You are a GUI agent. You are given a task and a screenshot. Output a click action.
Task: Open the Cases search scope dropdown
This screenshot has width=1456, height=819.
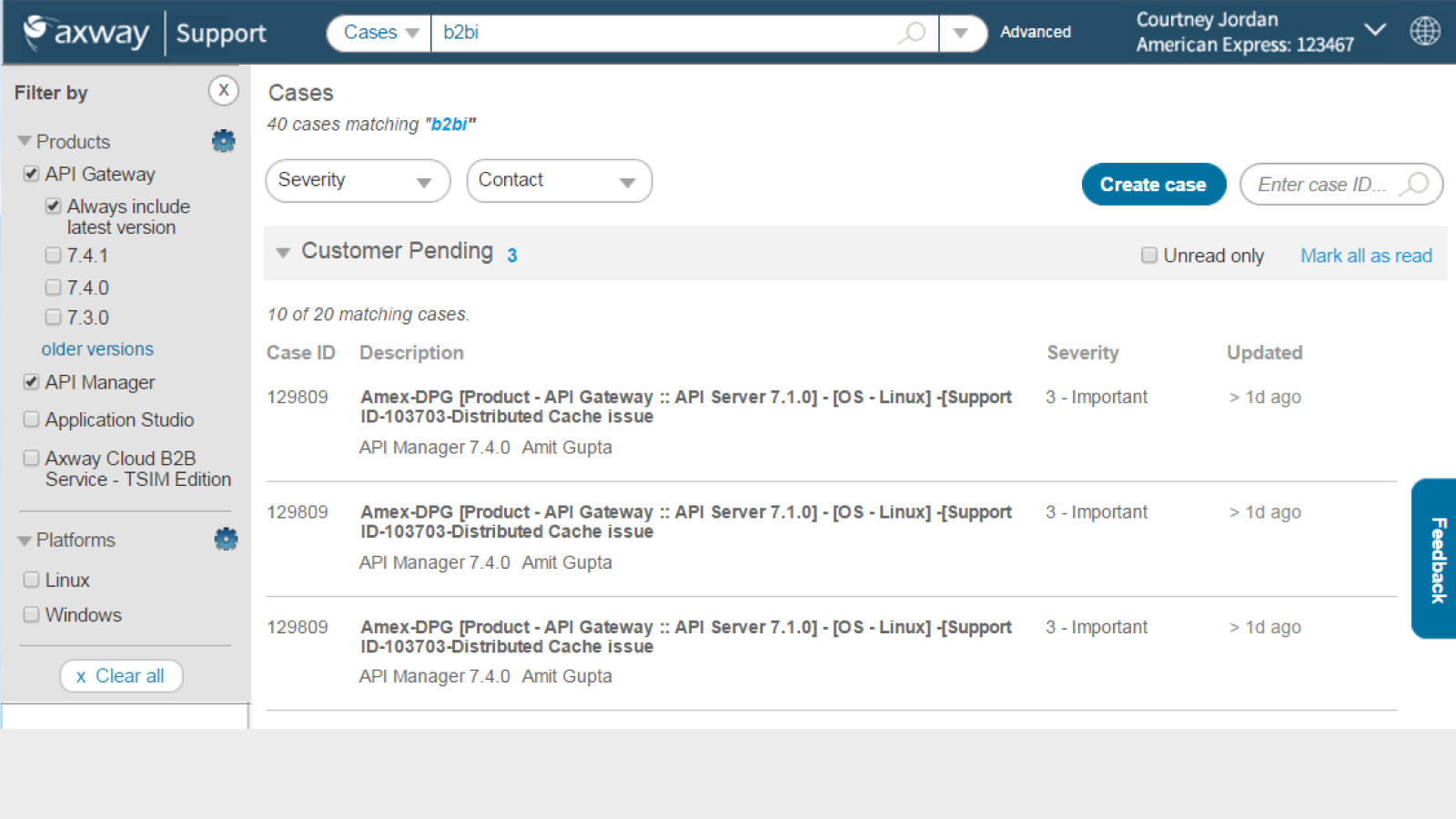(379, 33)
